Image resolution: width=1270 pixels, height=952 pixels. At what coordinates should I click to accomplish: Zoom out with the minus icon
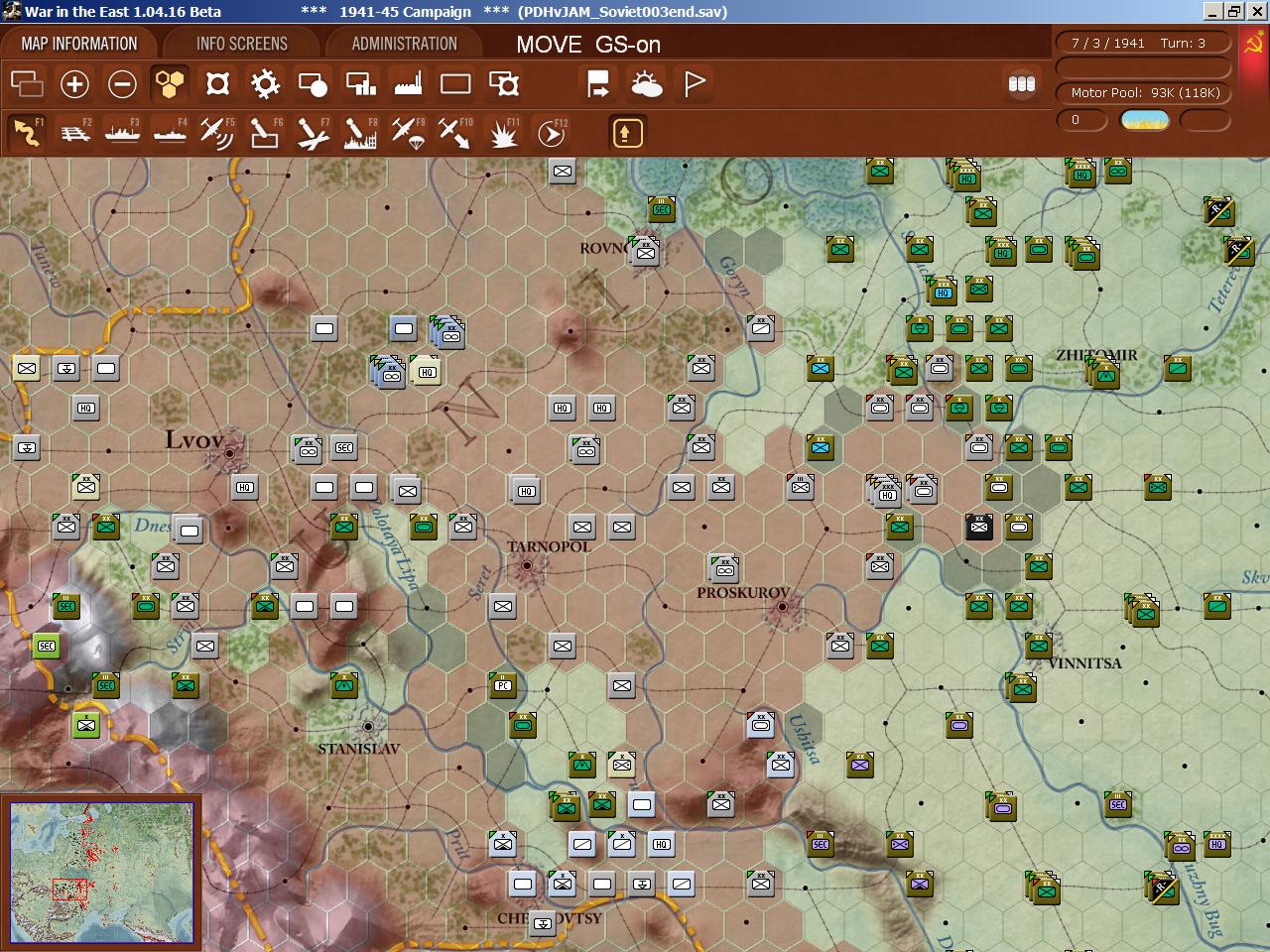click(x=122, y=84)
